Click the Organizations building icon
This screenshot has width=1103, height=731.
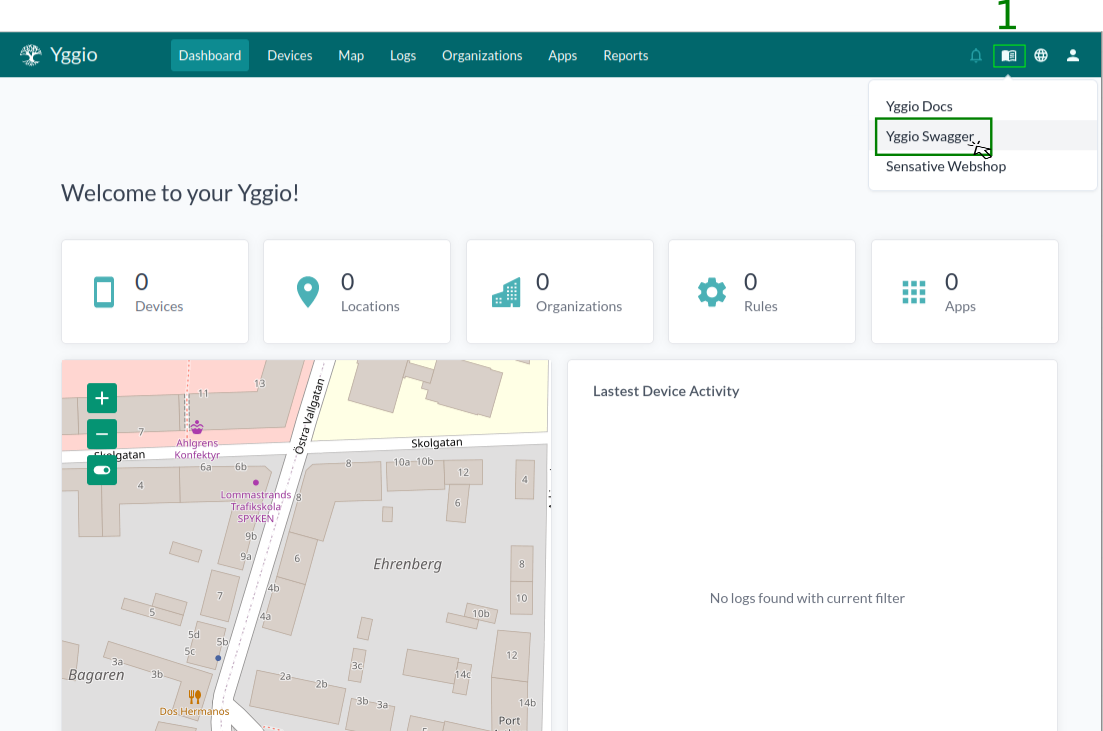point(506,292)
